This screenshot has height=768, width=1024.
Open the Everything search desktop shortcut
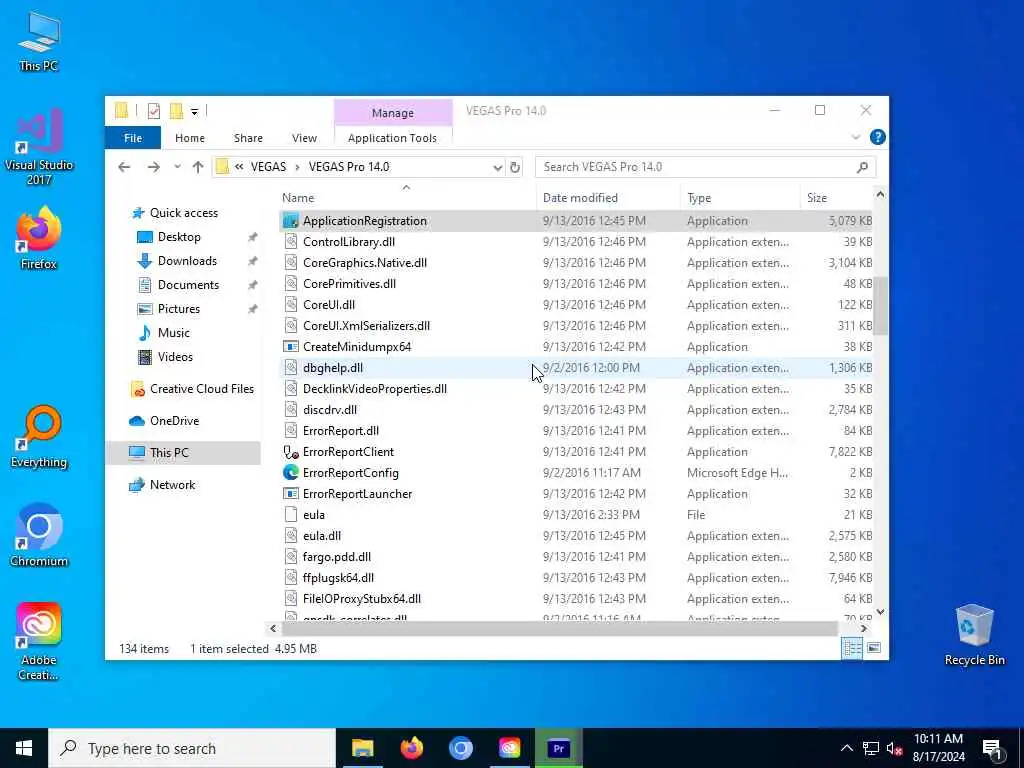pyautogui.click(x=39, y=436)
